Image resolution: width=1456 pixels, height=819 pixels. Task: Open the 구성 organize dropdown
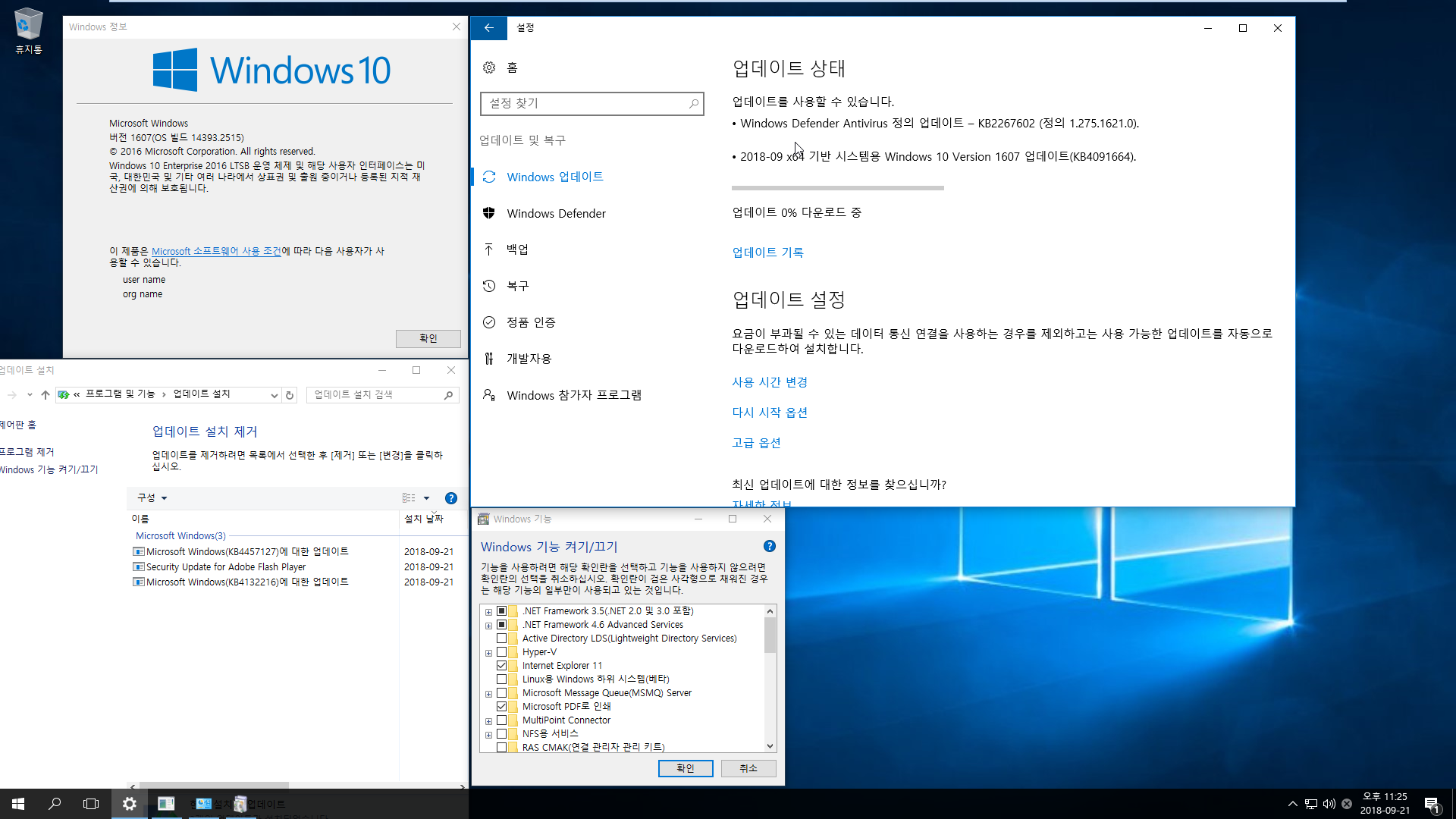click(152, 498)
